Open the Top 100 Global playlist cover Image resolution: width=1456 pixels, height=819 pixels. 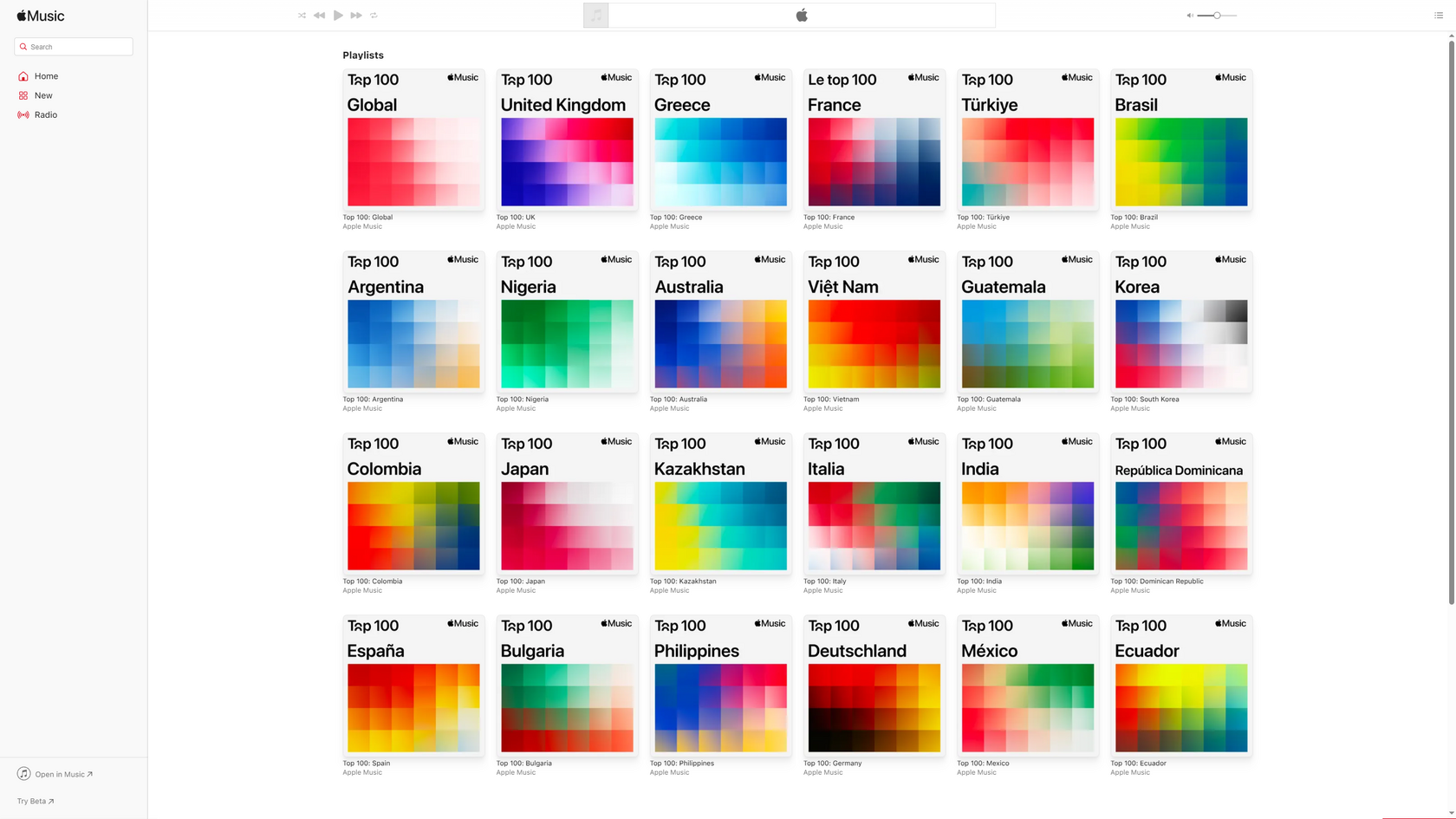click(413, 140)
